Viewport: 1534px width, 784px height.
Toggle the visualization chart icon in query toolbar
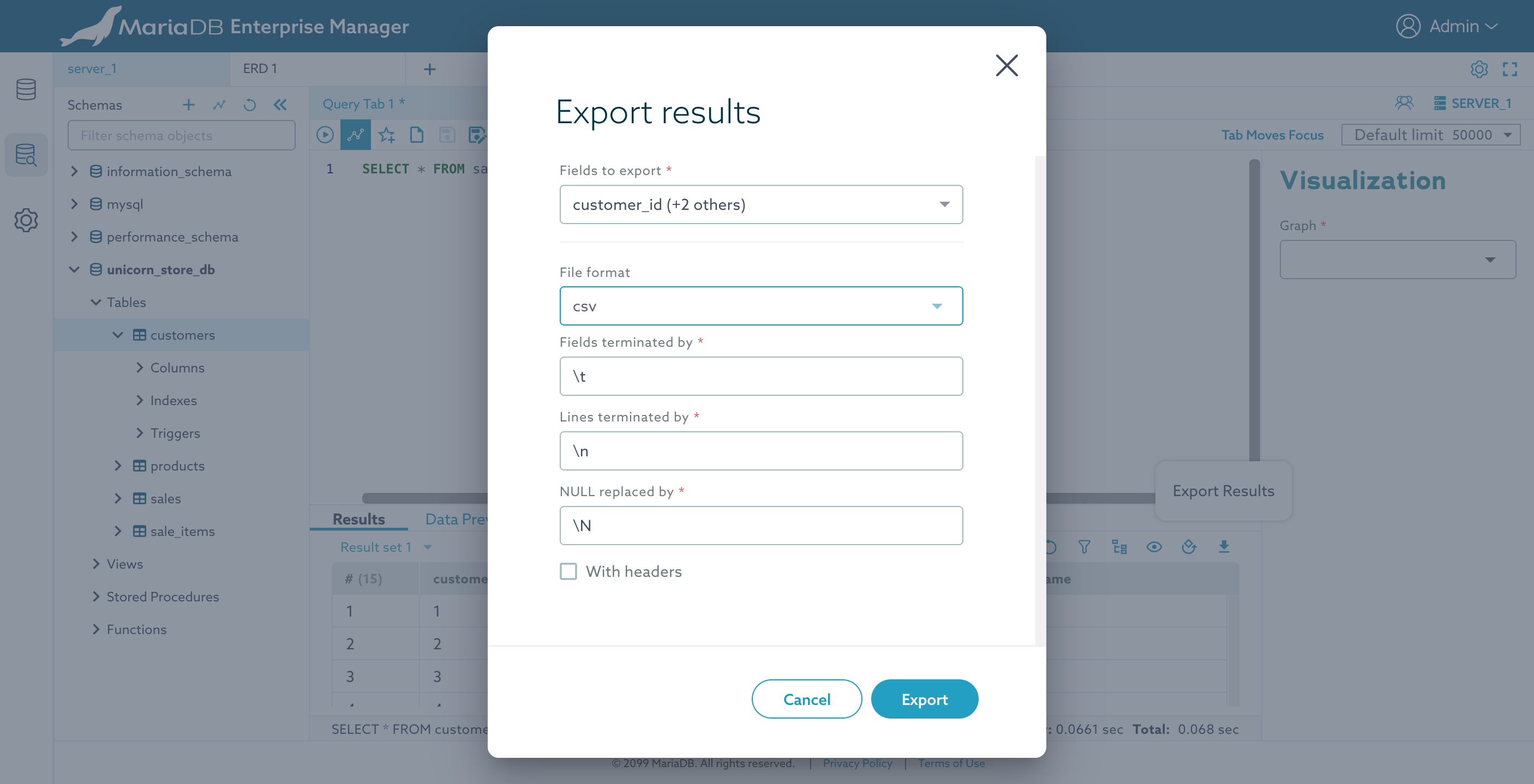(x=356, y=135)
